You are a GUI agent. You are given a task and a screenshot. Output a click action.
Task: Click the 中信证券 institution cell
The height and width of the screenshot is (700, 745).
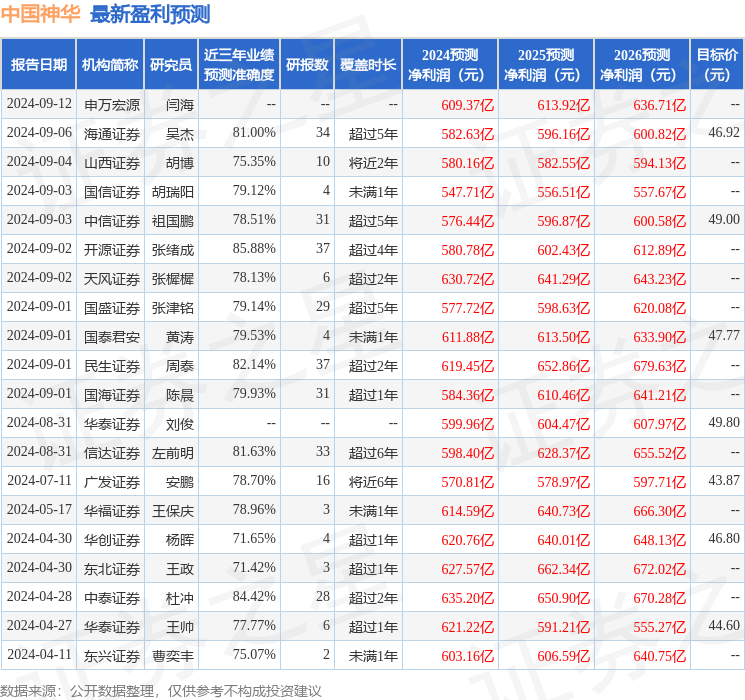click(112, 221)
